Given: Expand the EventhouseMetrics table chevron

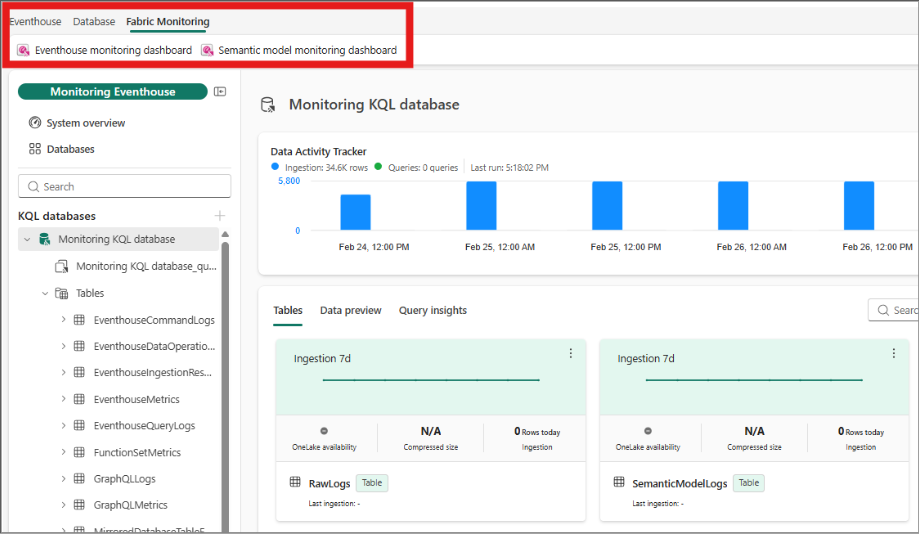Looking at the screenshot, I should (x=63, y=399).
